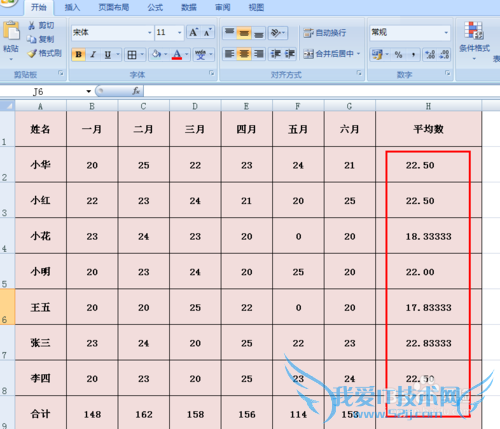Toggle Underline formatting
The image size is (500, 429).
click(107, 54)
